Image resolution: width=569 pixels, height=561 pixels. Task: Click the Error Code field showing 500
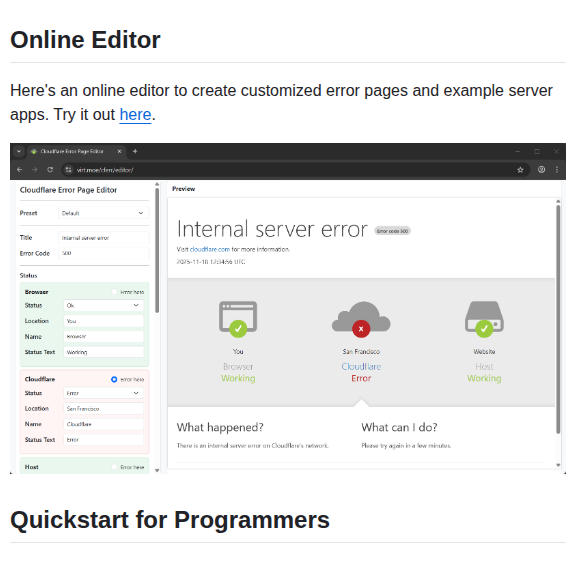[103, 253]
